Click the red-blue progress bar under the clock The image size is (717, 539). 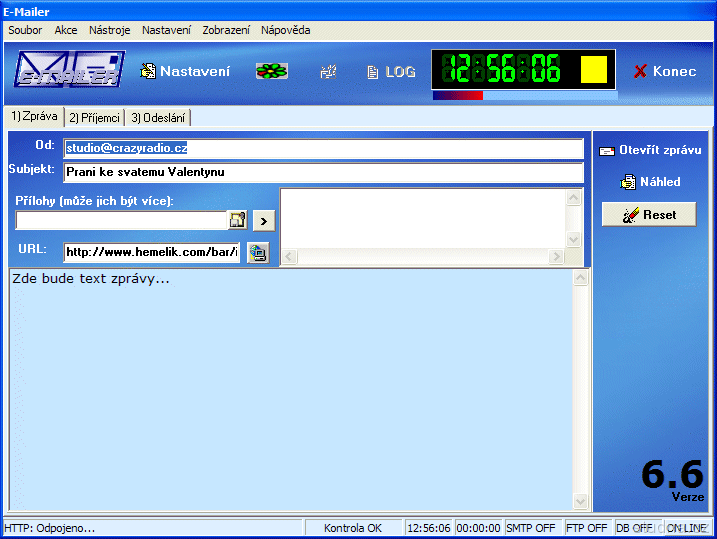click(x=525, y=95)
